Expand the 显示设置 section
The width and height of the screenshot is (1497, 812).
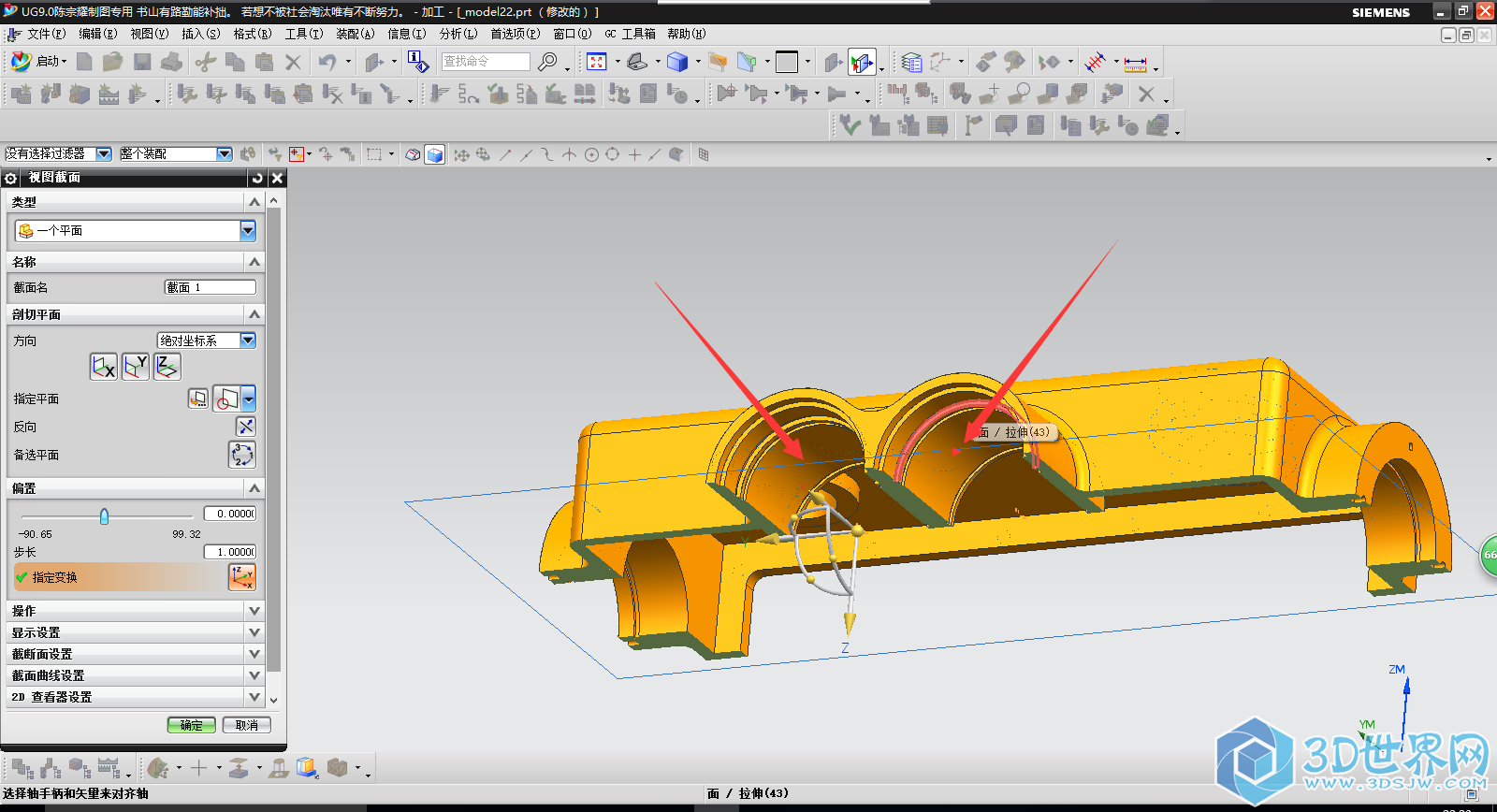point(254,632)
